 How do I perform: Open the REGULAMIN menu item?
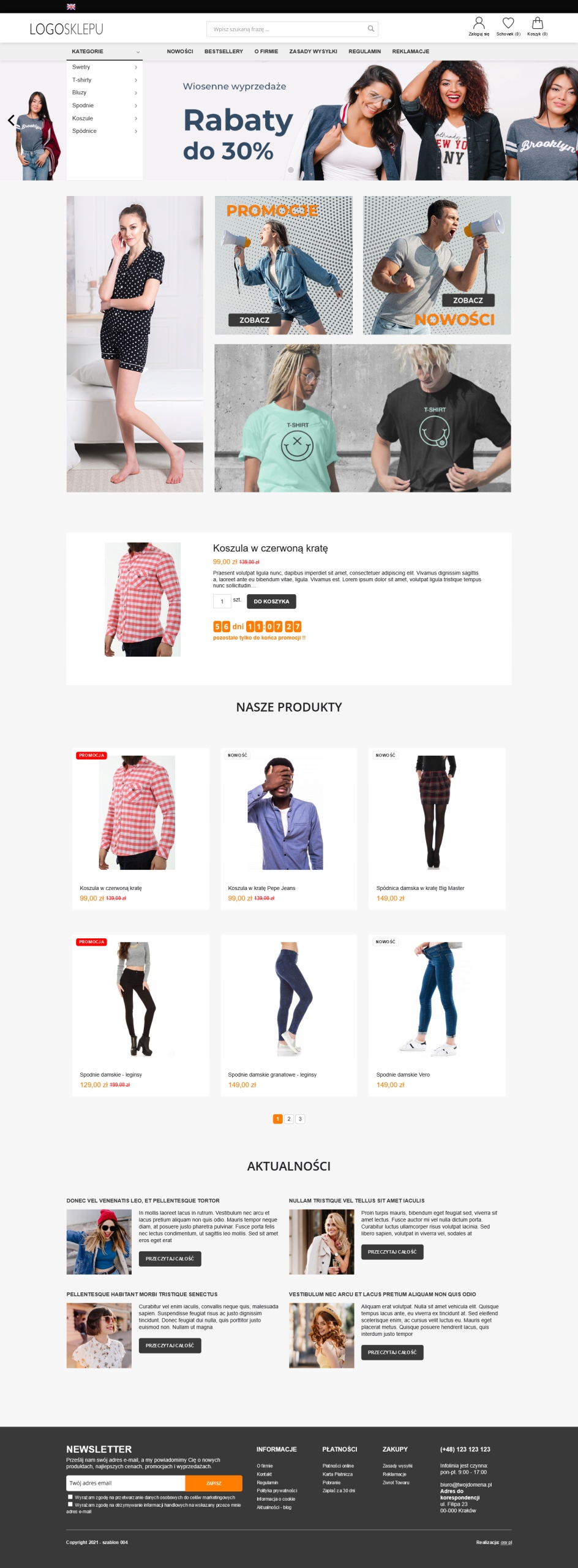coord(364,51)
